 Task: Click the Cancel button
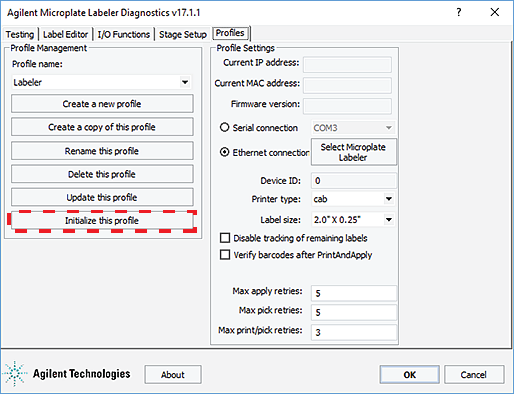click(474, 375)
